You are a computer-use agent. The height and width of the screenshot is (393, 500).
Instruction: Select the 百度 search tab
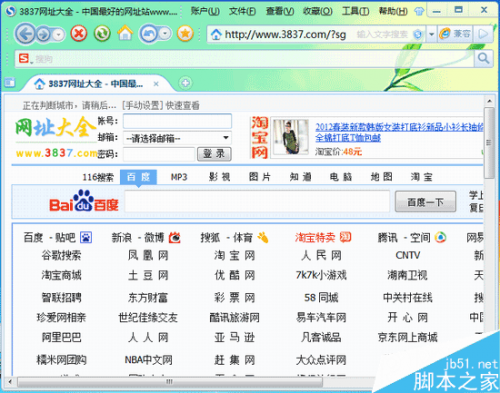tap(138, 177)
